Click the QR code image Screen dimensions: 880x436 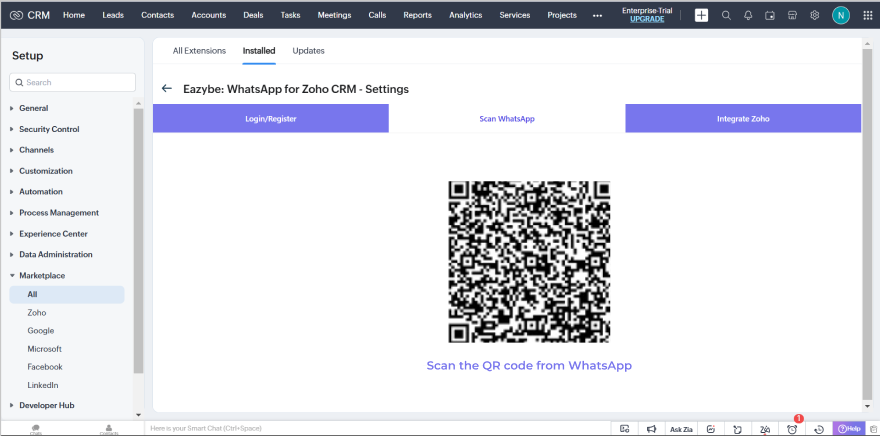(529, 262)
